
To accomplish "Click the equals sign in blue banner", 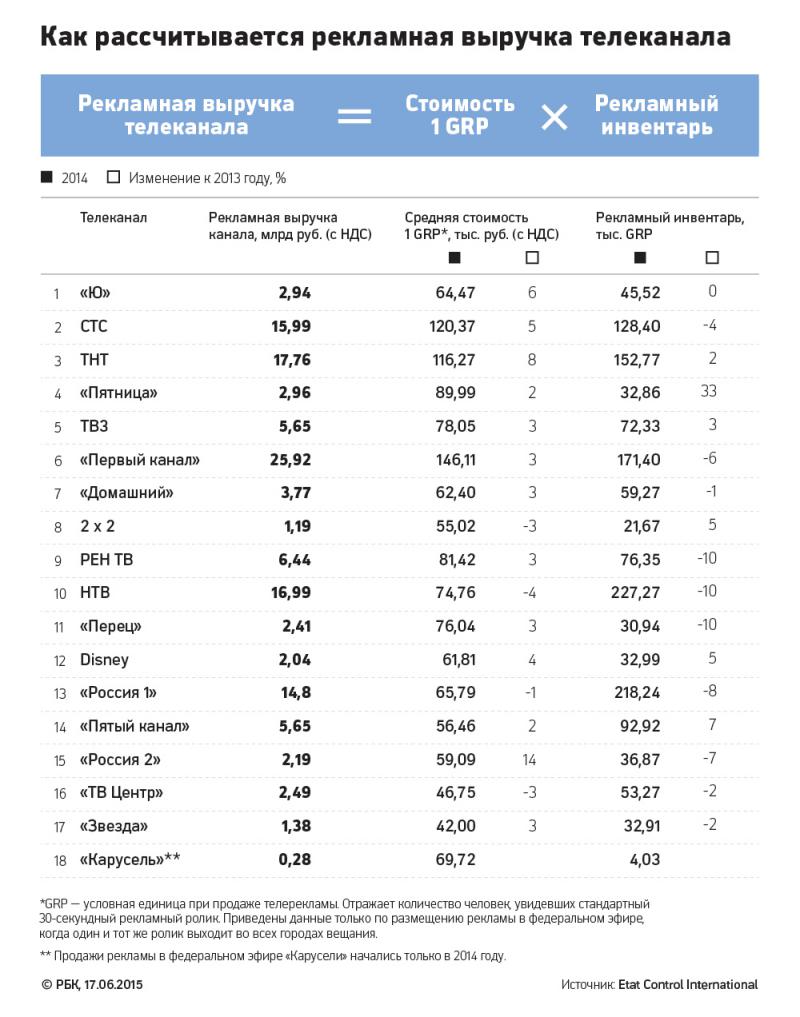I will tap(354, 116).
